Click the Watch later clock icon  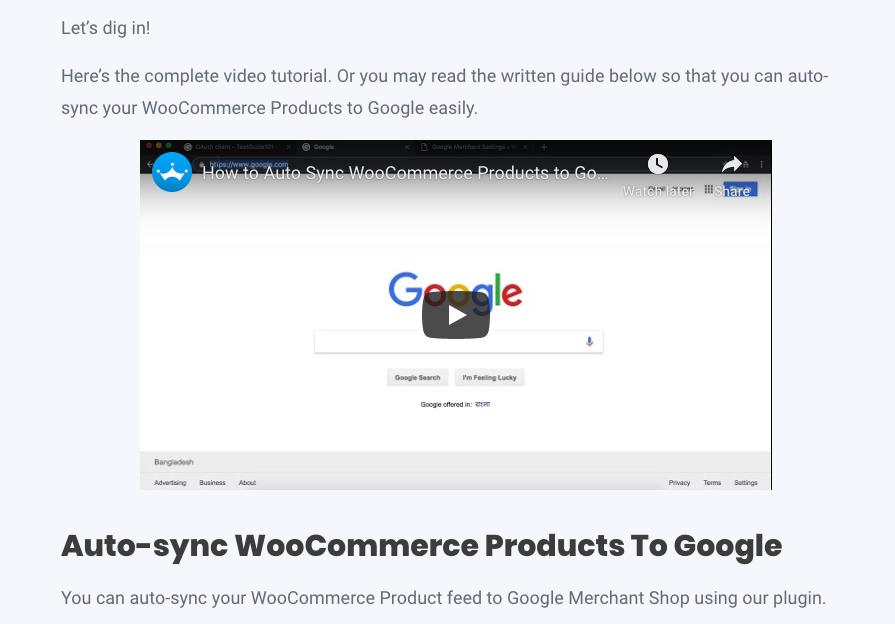tap(658, 164)
